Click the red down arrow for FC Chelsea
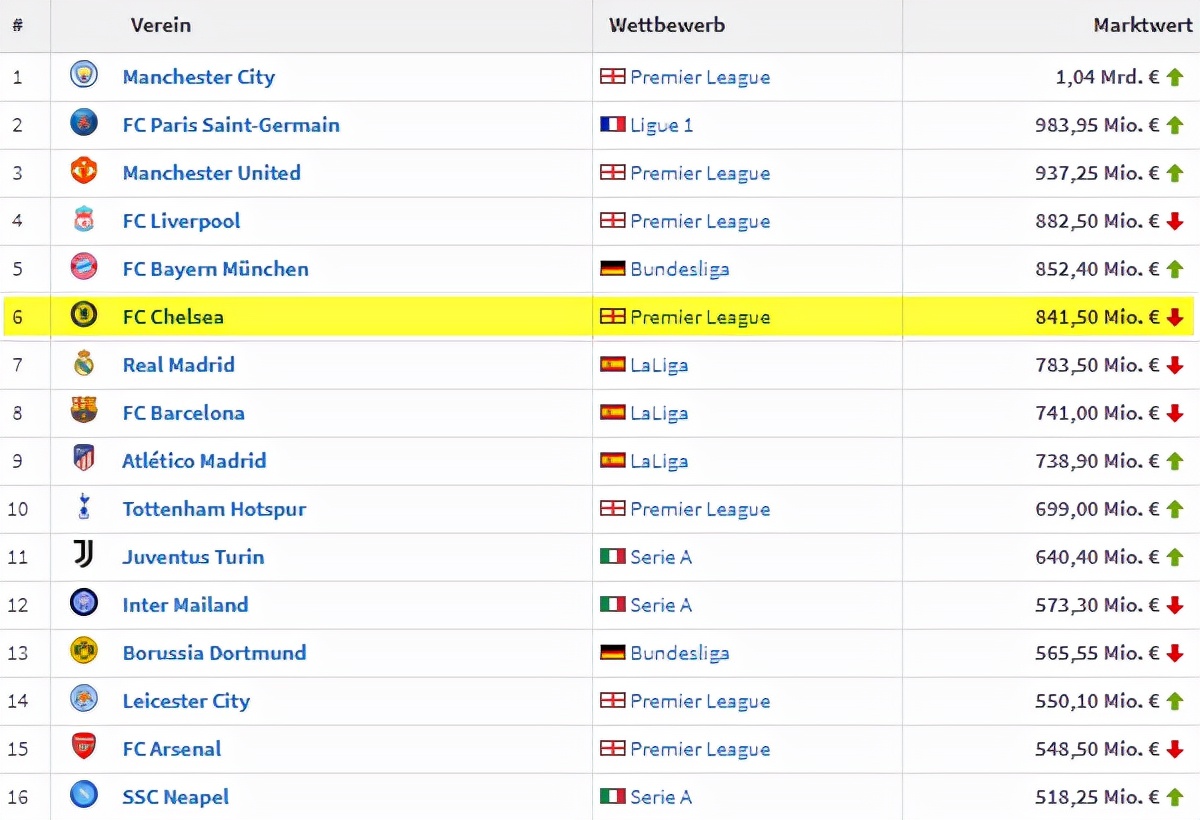 pos(1175,317)
